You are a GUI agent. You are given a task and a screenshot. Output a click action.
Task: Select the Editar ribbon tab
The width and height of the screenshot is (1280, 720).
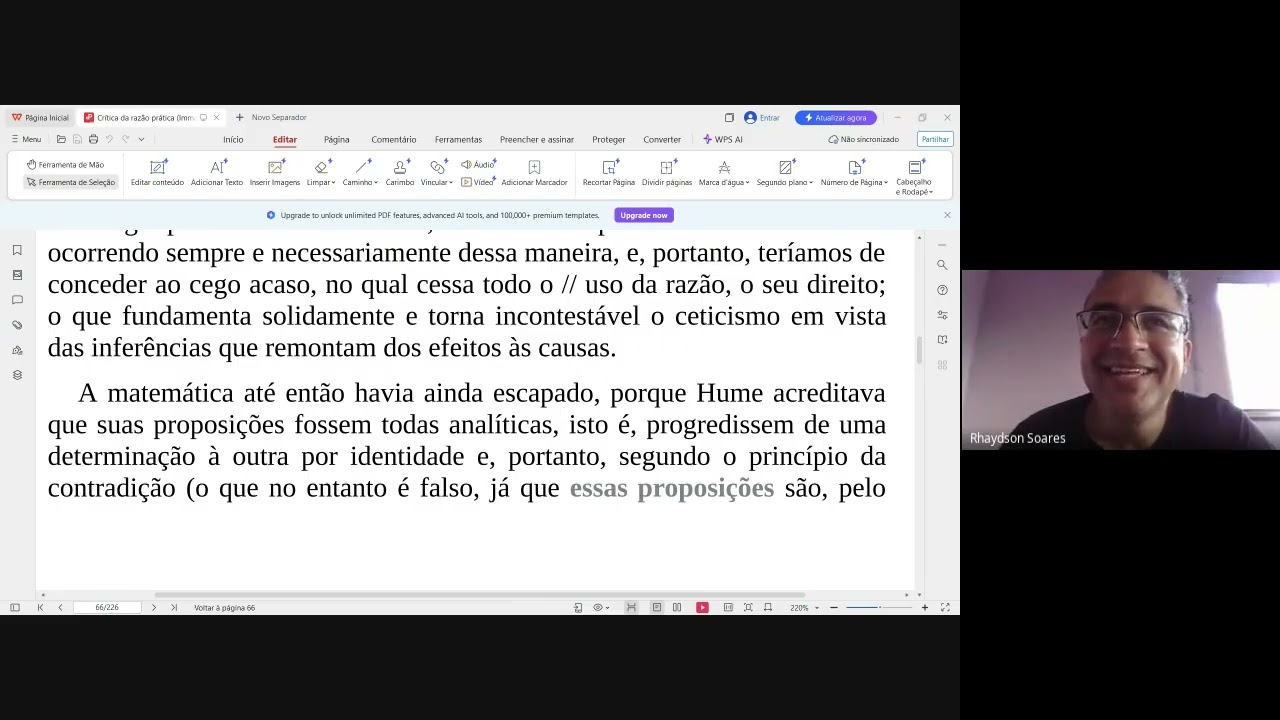click(285, 139)
